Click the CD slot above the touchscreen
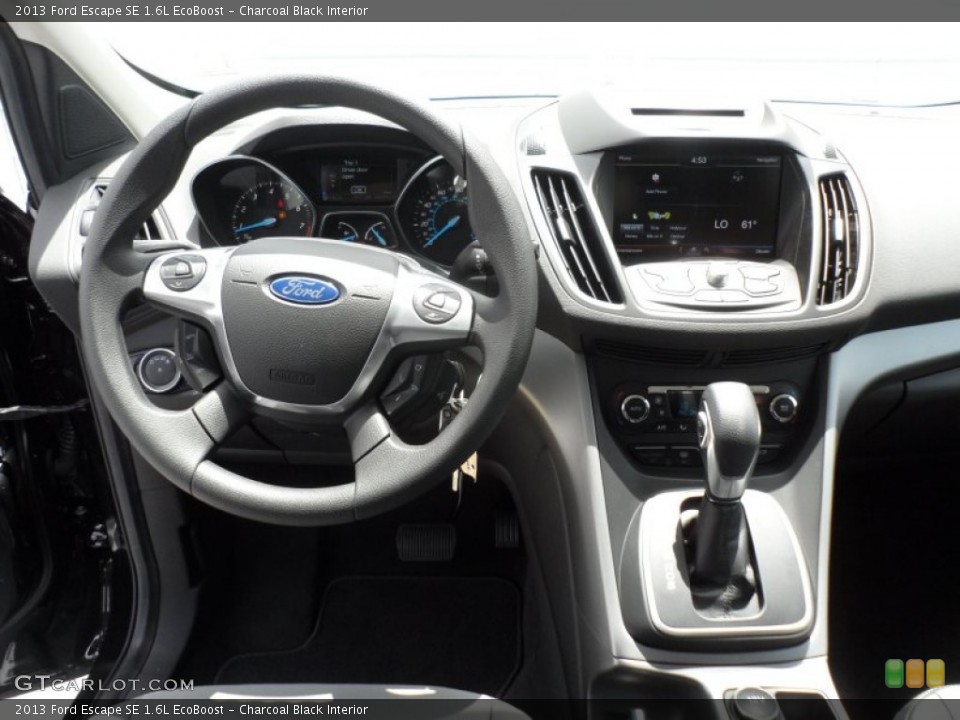The height and width of the screenshot is (720, 960). pos(687,112)
